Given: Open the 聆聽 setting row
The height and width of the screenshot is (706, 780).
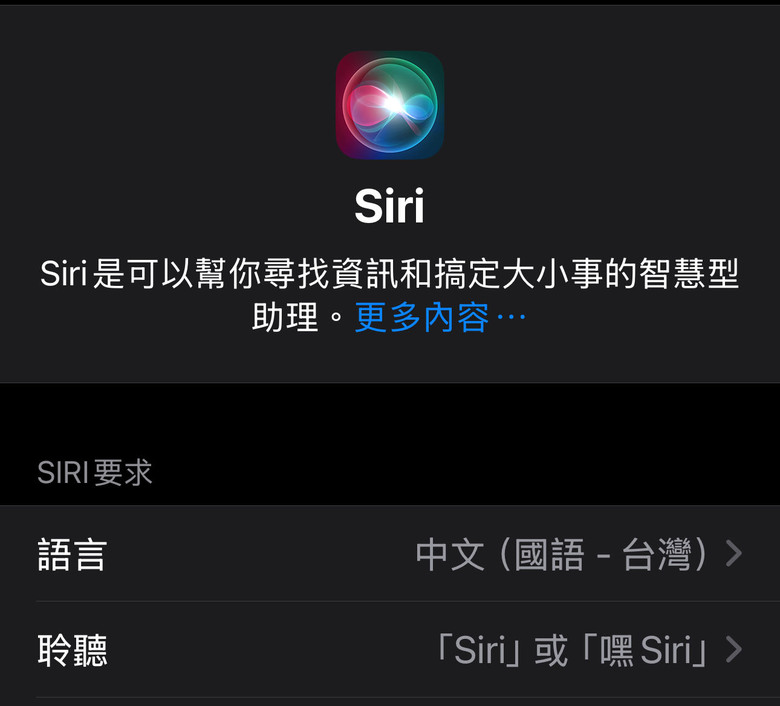Looking at the screenshot, I should tap(390, 649).
